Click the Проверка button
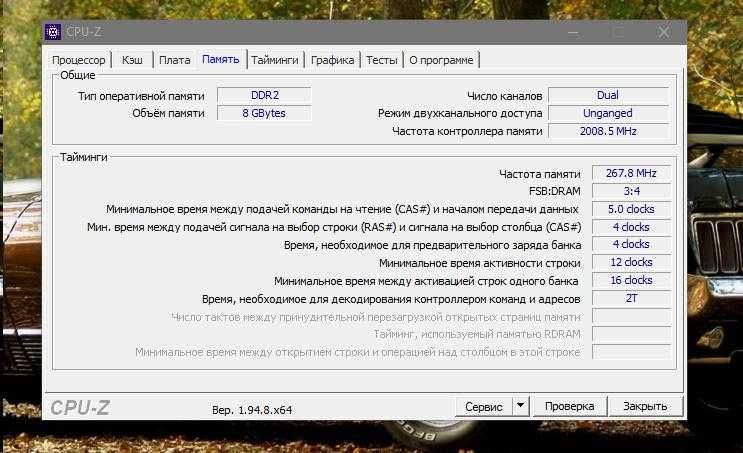This screenshot has height=453, width=743. point(570,407)
